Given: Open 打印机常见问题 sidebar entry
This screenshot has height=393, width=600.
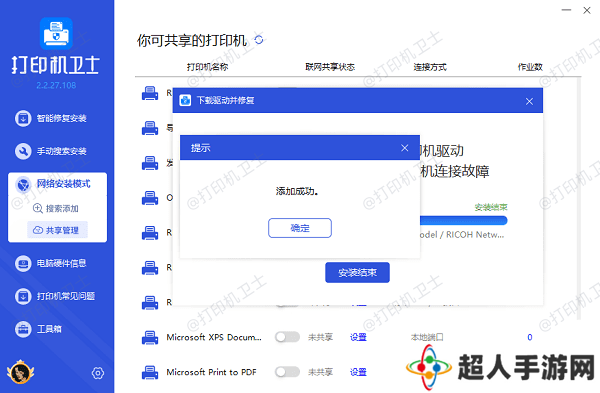Looking at the screenshot, I should [55, 296].
